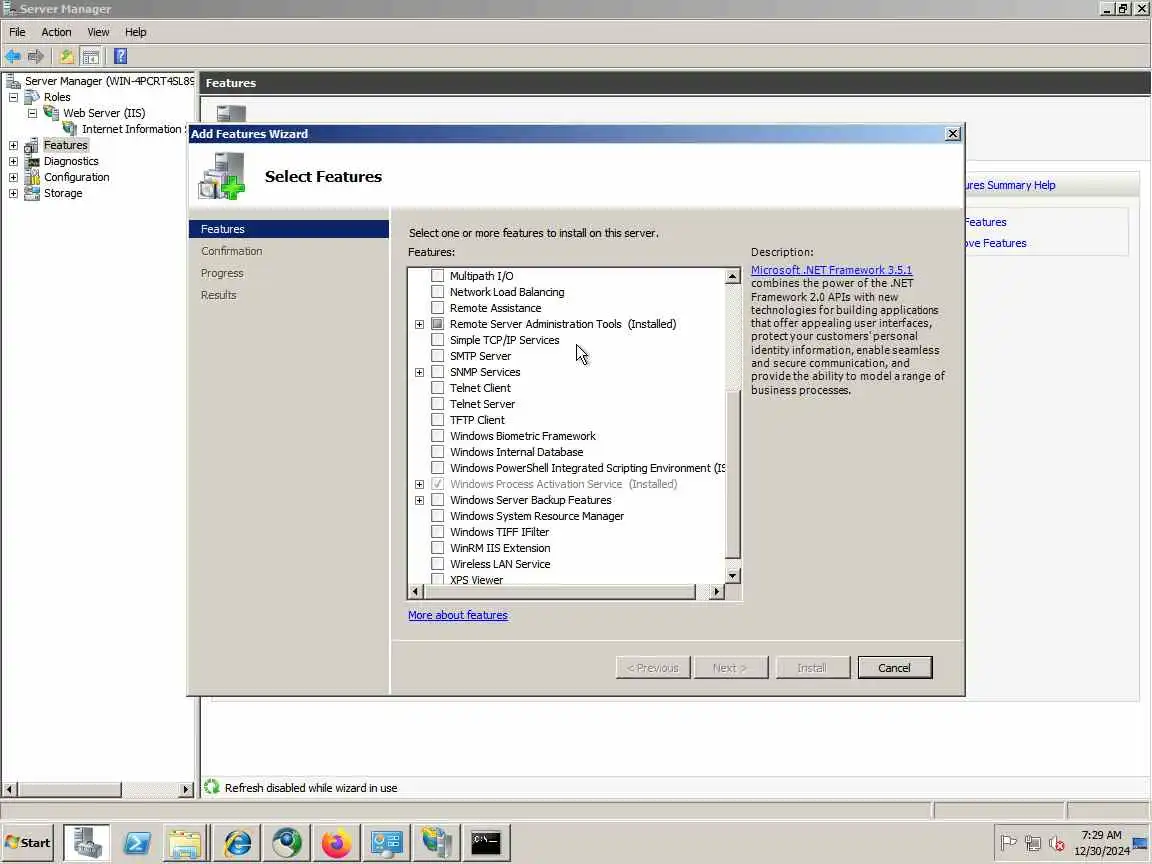The width and height of the screenshot is (1152, 864).
Task: Click the Show/Hide console tree toolbar icon
Action: click(90, 56)
